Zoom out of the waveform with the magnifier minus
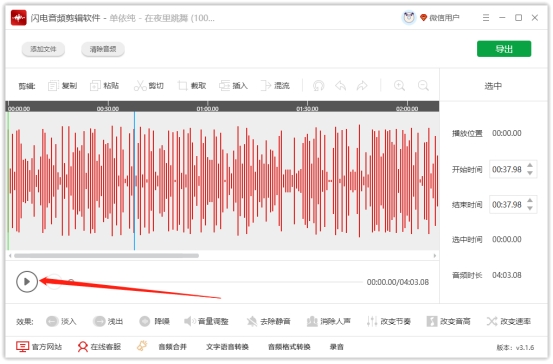 click(x=423, y=86)
